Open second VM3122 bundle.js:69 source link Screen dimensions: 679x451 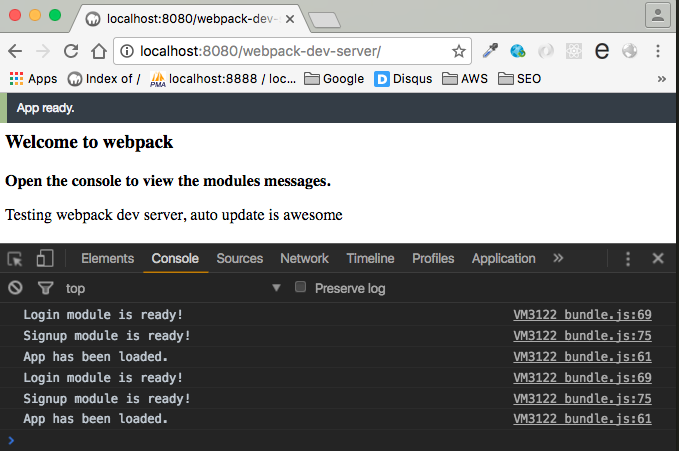(582, 378)
